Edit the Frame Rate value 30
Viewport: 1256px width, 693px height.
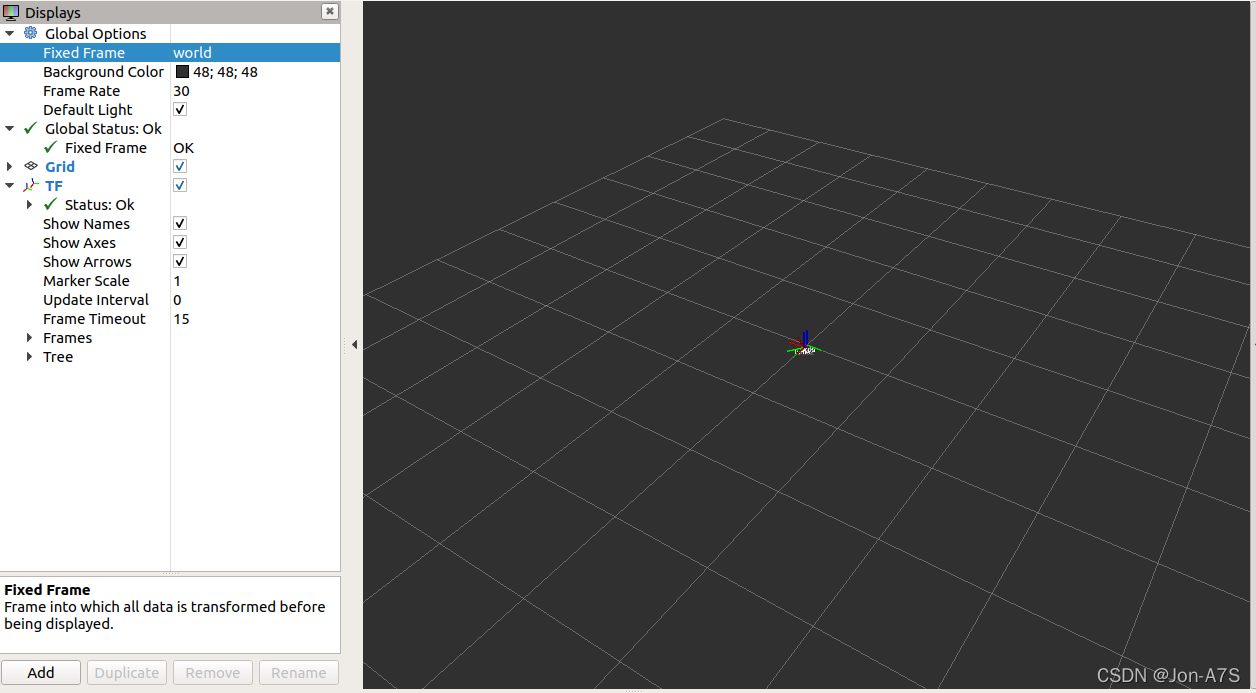coord(181,90)
